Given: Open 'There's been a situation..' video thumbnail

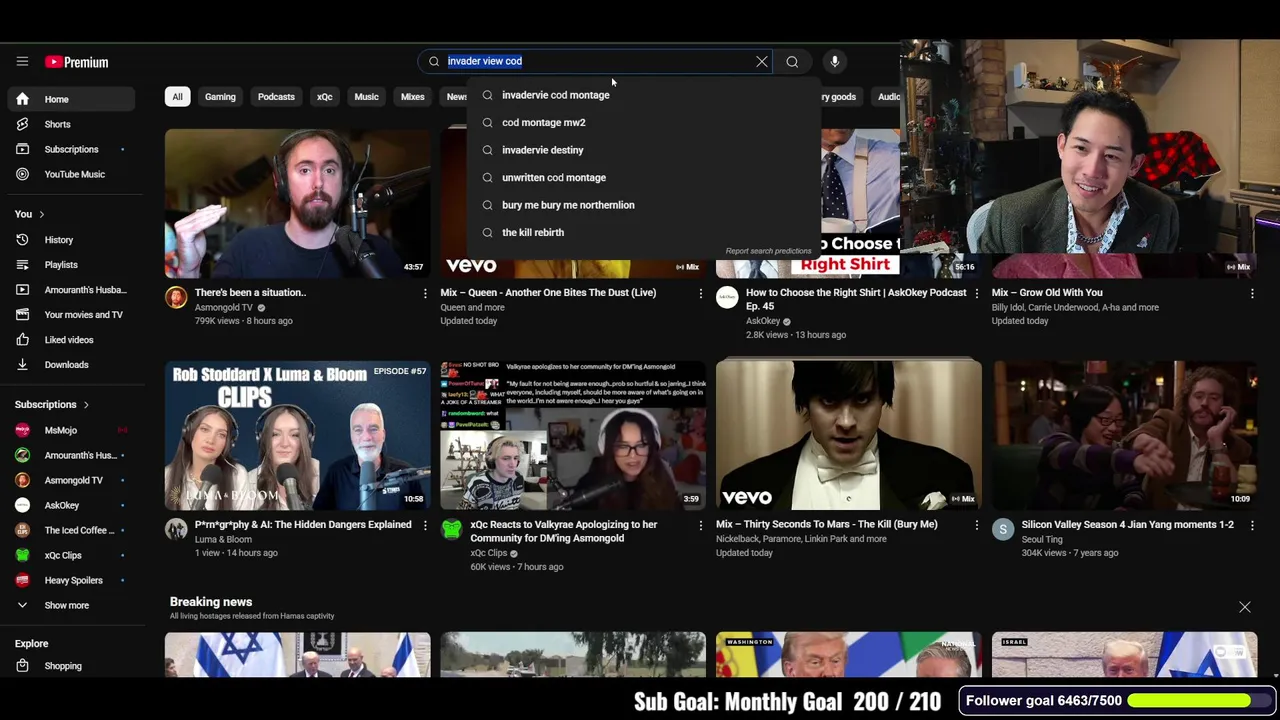Looking at the screenshot, I should 298,203.
